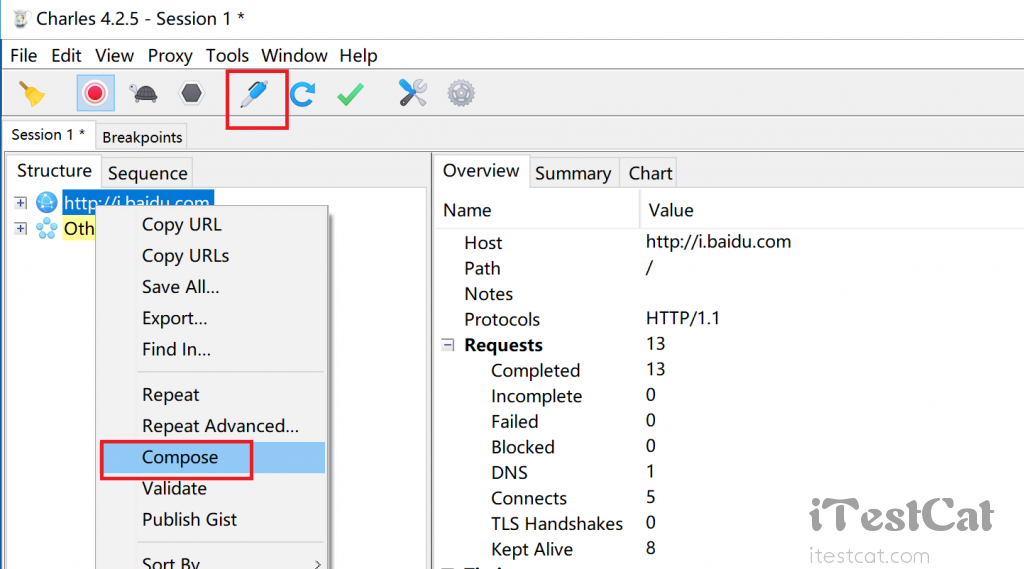The height and width of the screenshot is (569, 1024).
Task: Click the Host value http://i.baidu.com
Action: coord(718,242)
